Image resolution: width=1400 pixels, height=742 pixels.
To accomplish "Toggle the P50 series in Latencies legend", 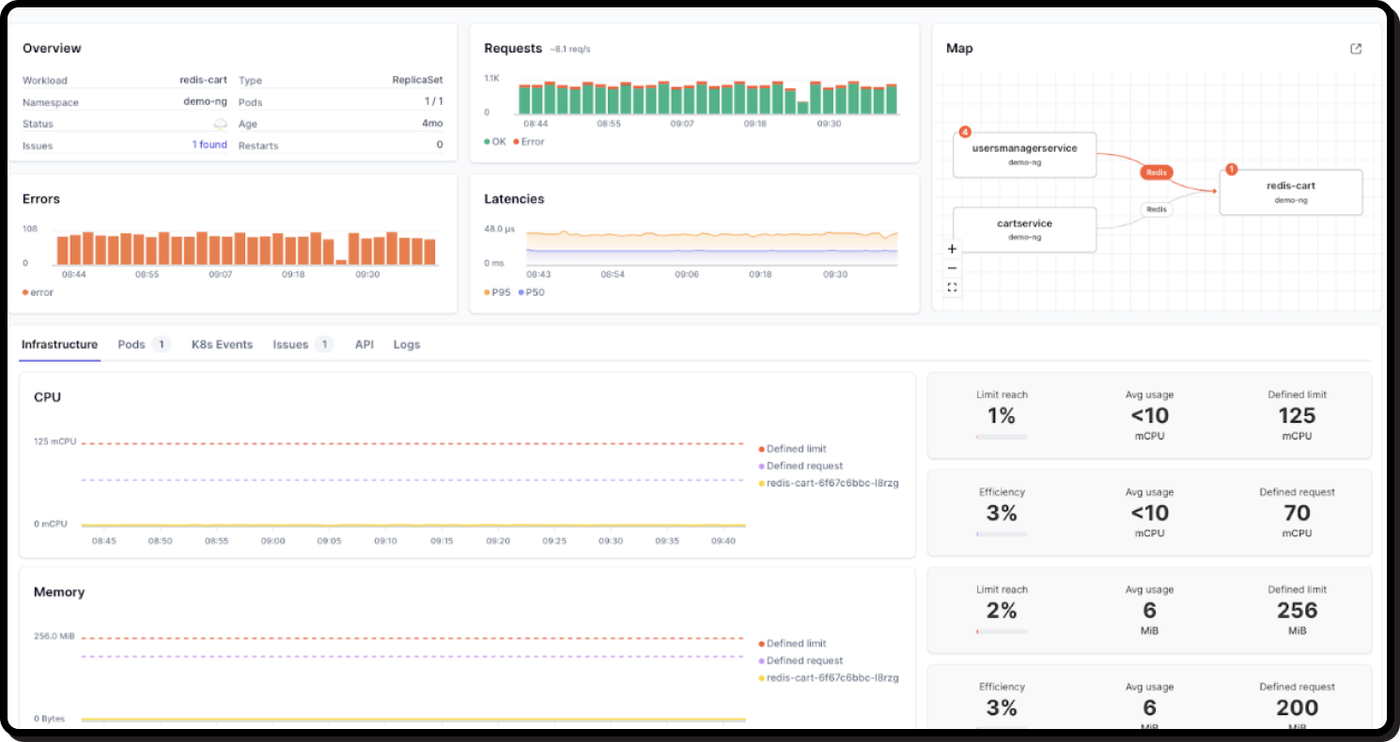I will (x=532, y=293).
